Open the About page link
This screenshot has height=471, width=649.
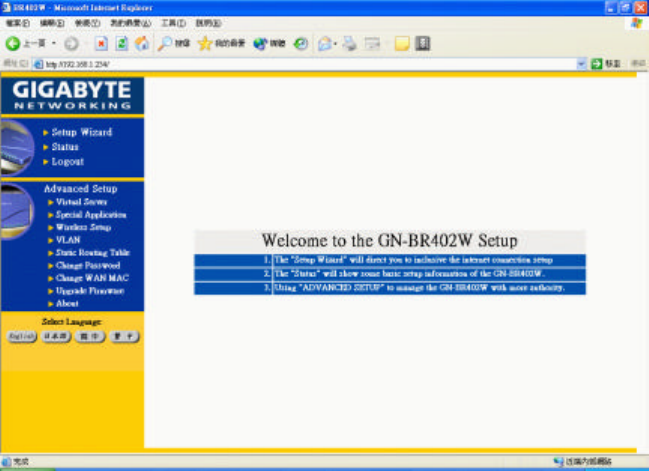67,304
